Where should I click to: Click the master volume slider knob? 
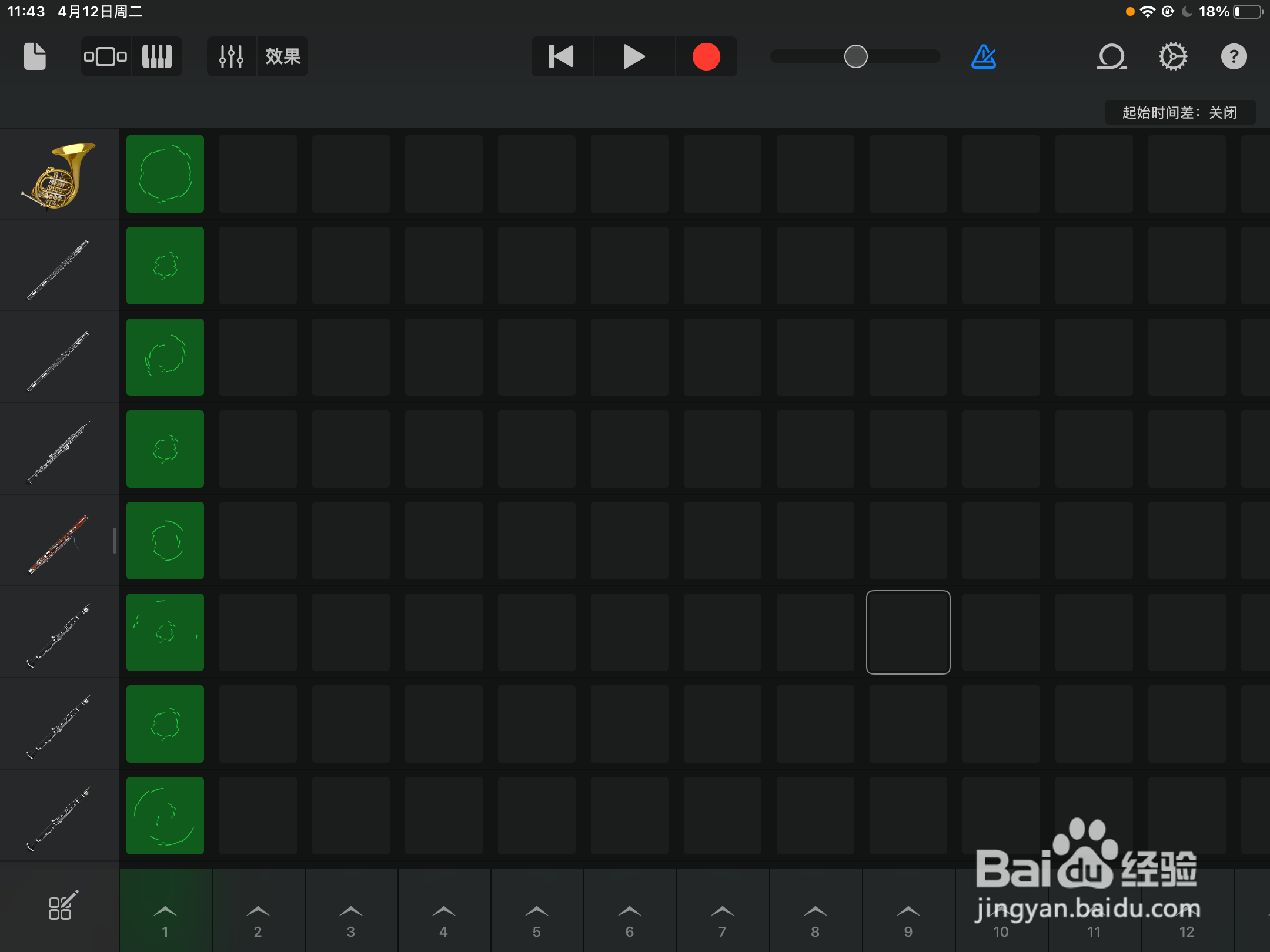pyautogui.click(x=855, y=56)
